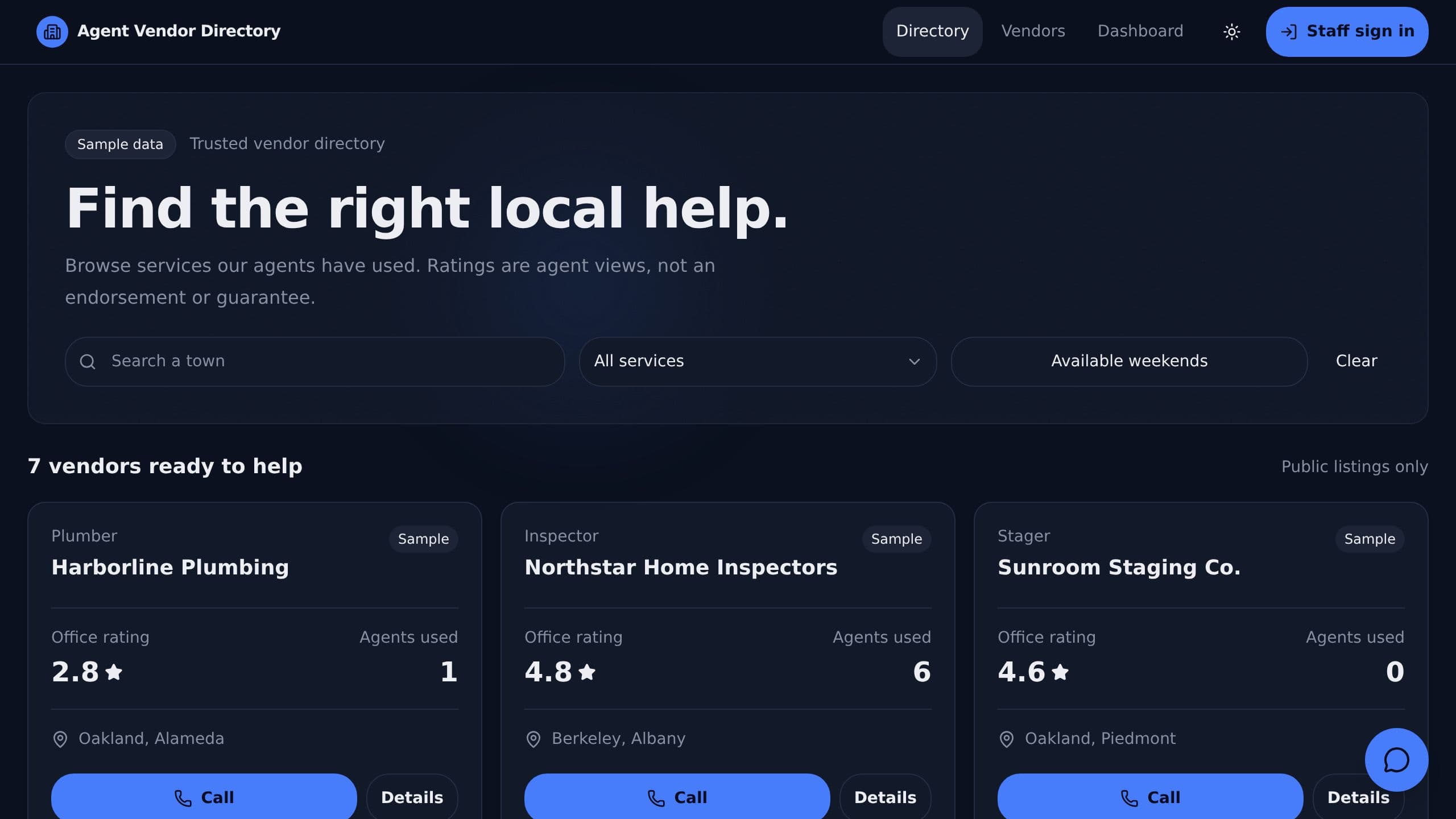
Task: Click the "Public listings only" label
Action: coord(1354,467)
